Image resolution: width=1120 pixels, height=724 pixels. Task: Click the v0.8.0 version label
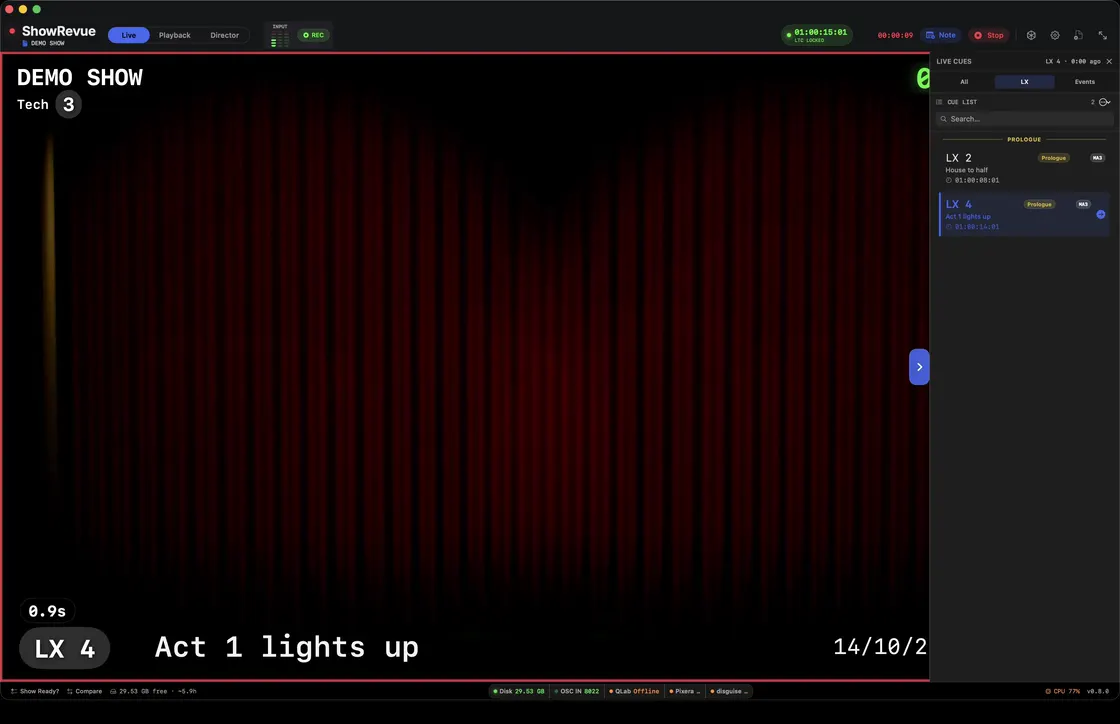click(1098, 691)
